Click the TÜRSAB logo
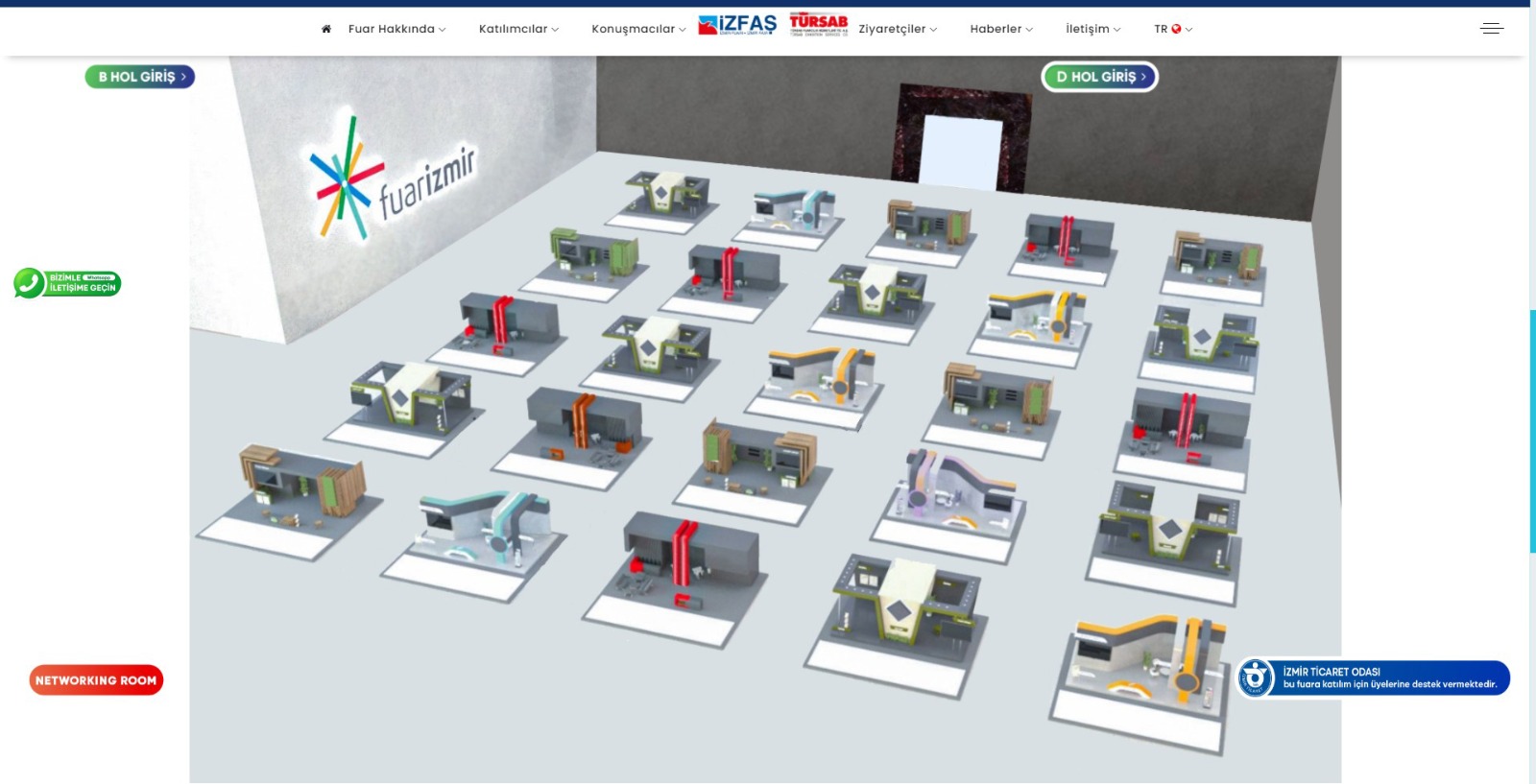Screen dimensions: 1536x784 (x=819, y=25)
